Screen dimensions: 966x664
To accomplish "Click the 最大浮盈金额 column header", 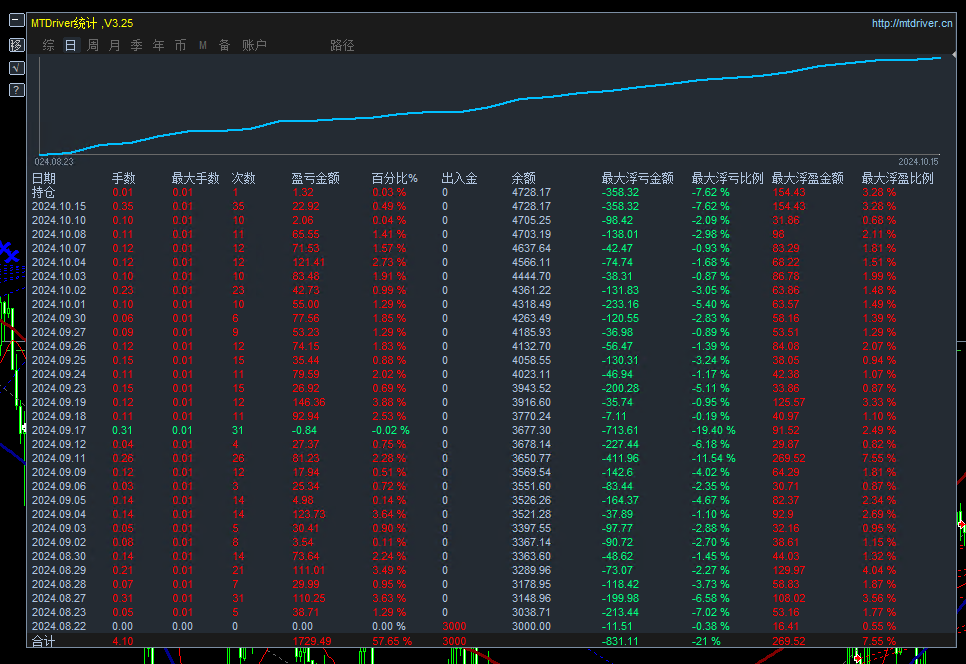I will [808, 179].
